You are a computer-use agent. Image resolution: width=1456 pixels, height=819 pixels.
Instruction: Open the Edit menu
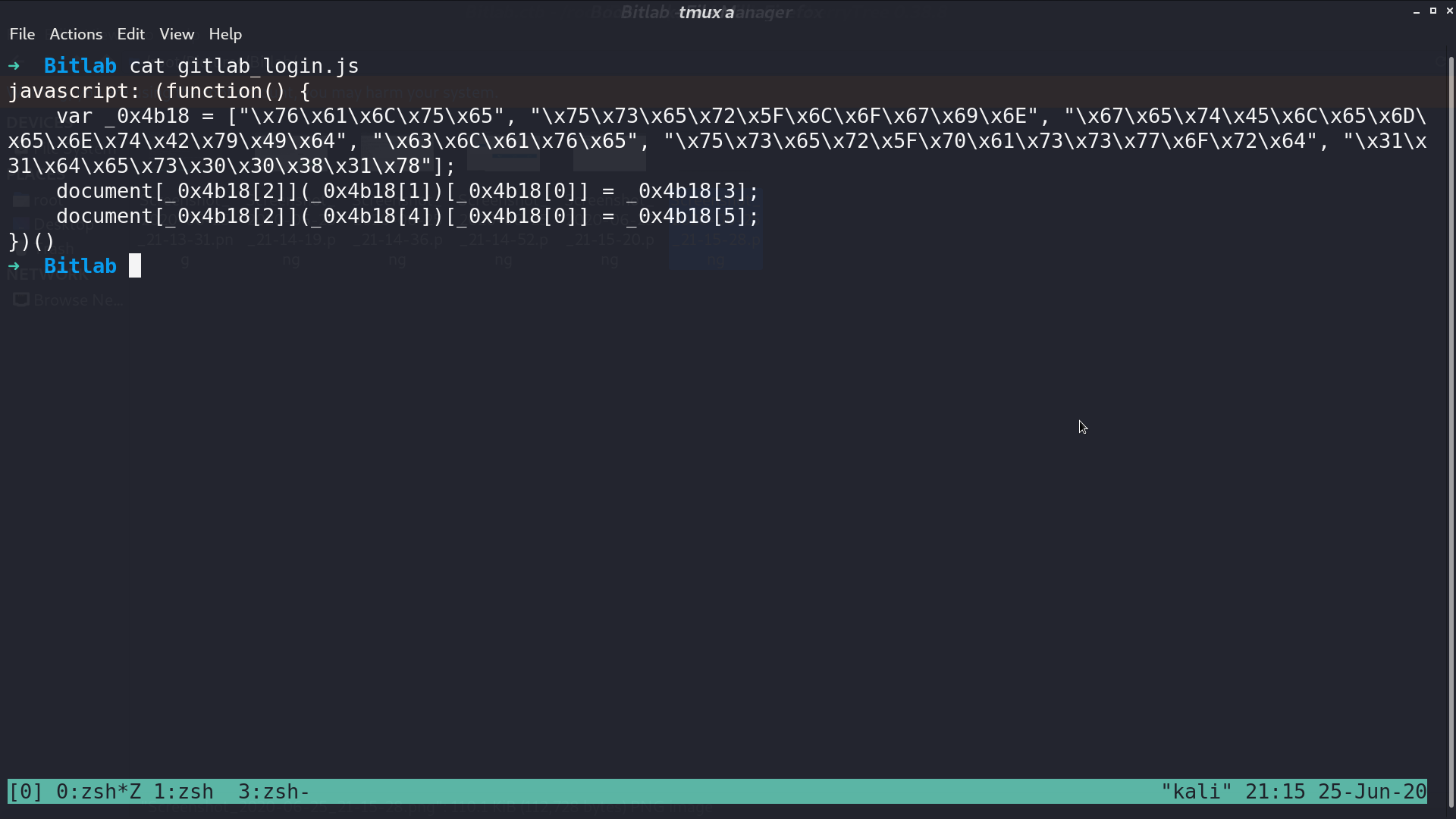tap(130, 34)
